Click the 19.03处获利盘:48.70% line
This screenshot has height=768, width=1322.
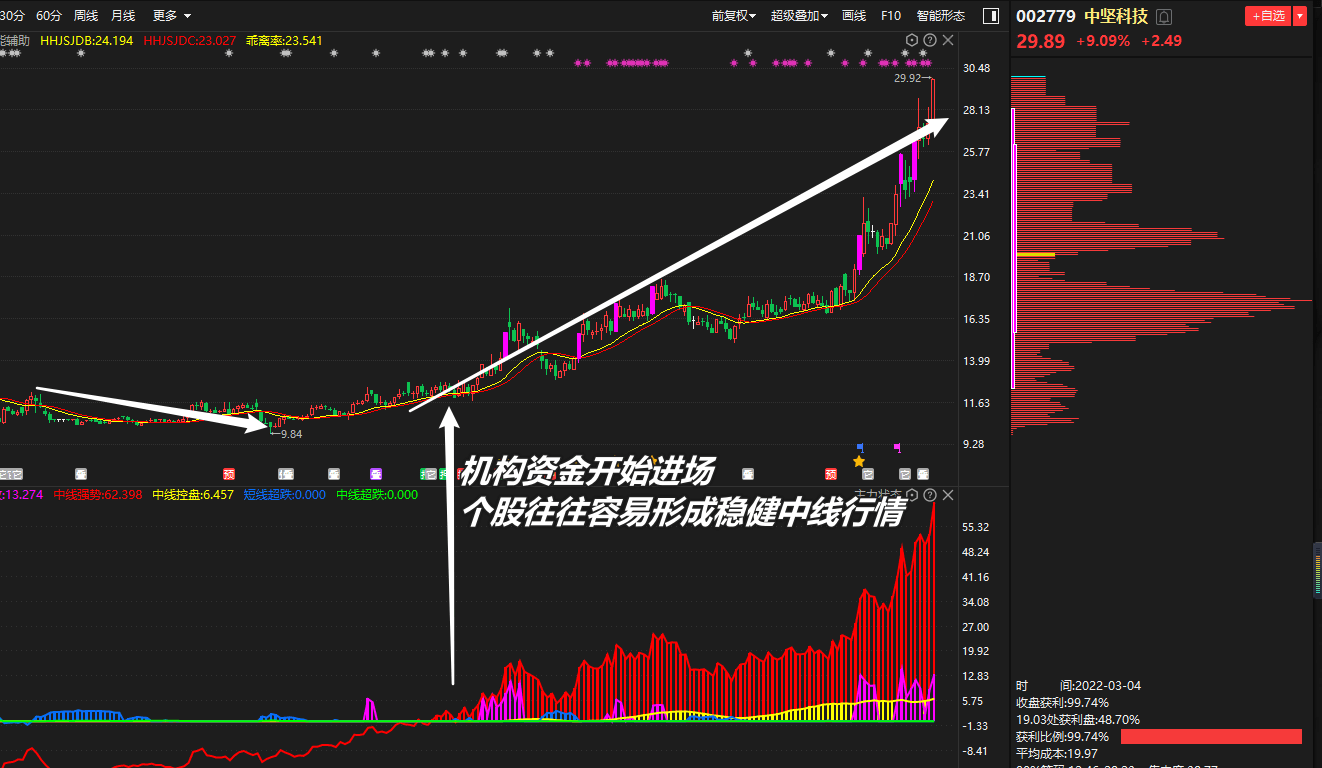coord(1078,720)
